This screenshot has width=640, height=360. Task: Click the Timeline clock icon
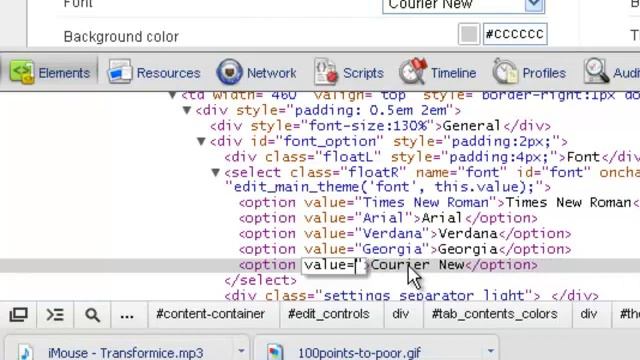pos(413,71)
